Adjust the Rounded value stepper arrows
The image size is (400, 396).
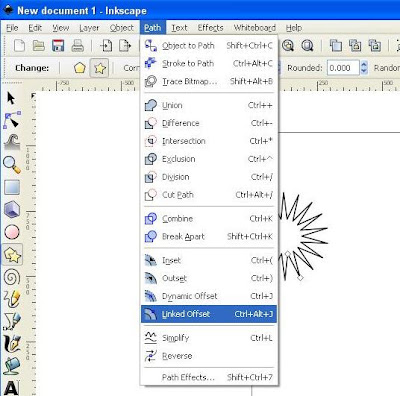point(364,68)
